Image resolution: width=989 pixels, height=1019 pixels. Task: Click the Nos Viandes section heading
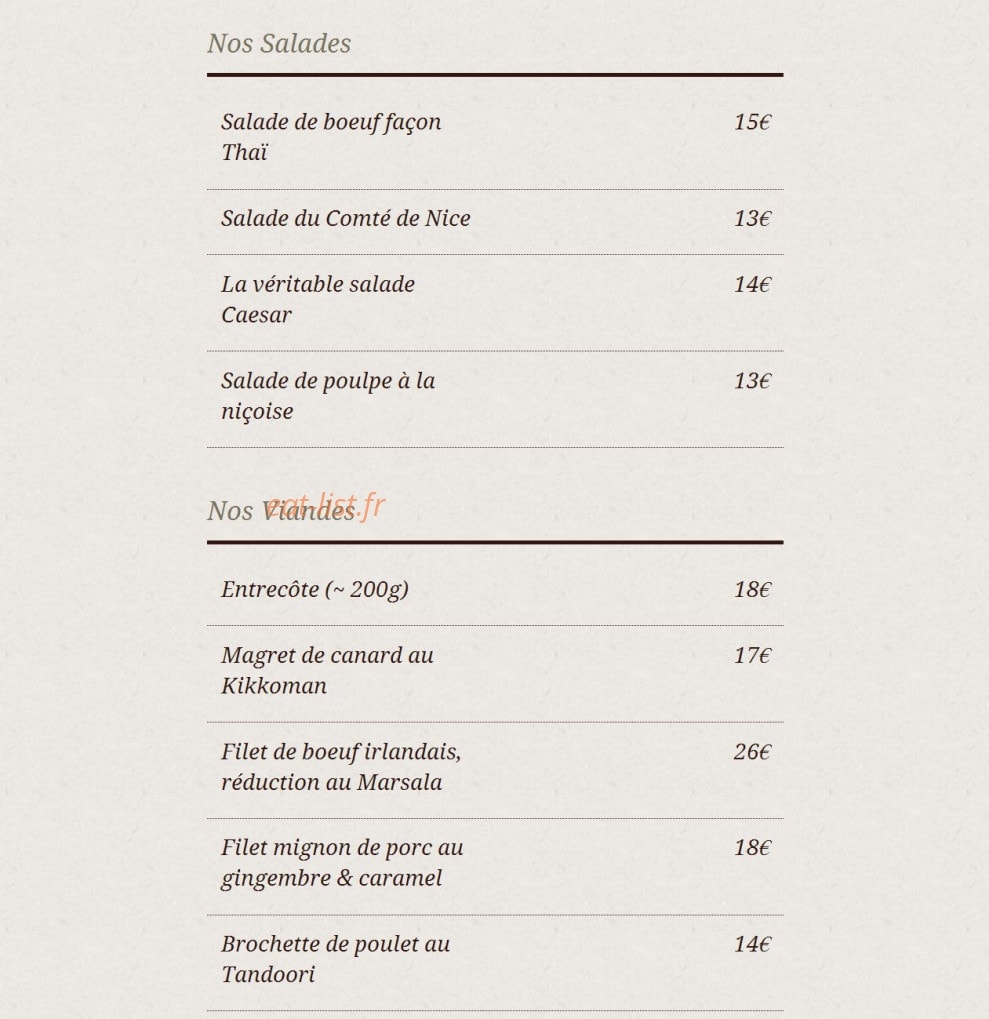coord(281,511)
